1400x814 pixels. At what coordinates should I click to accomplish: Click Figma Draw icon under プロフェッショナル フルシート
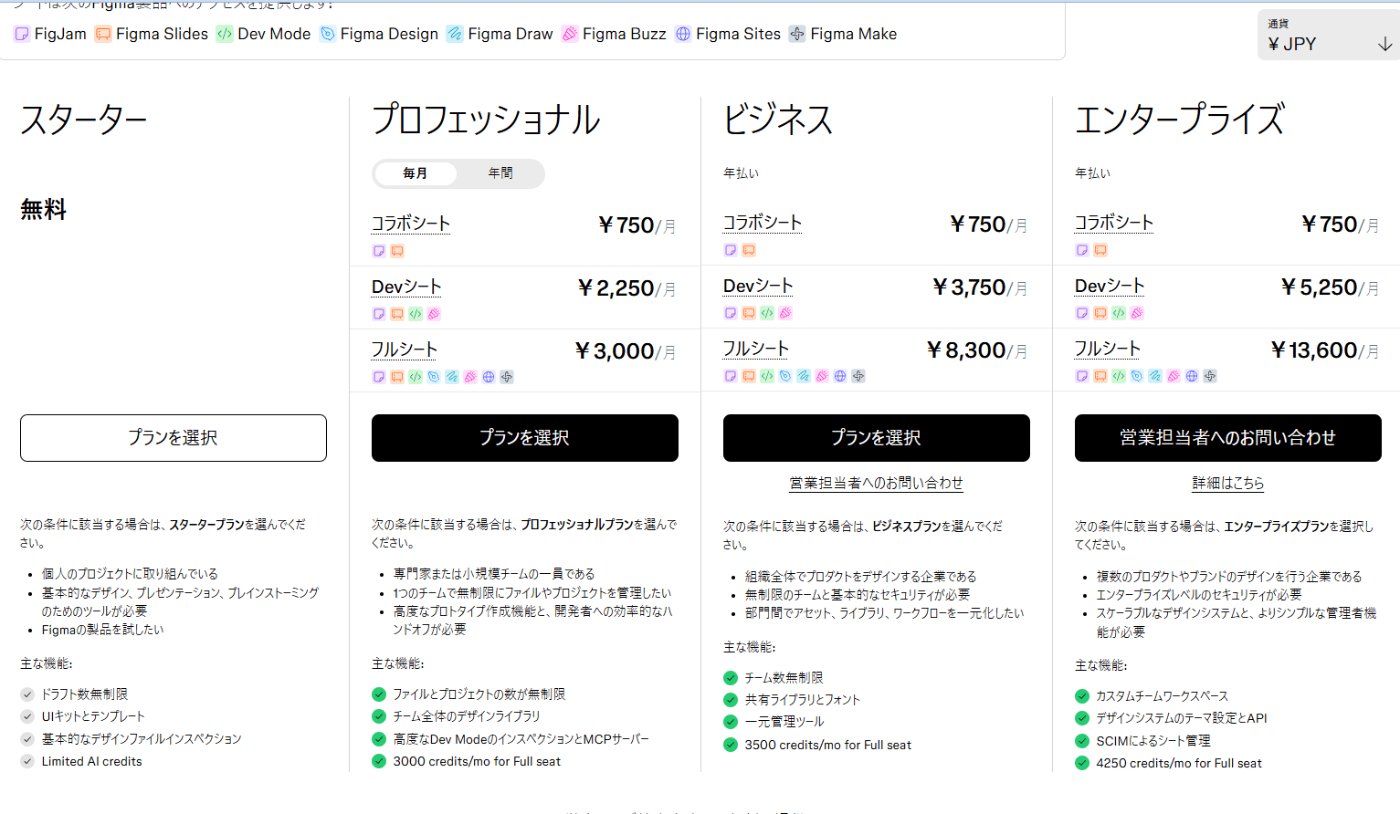pos(452,377)
